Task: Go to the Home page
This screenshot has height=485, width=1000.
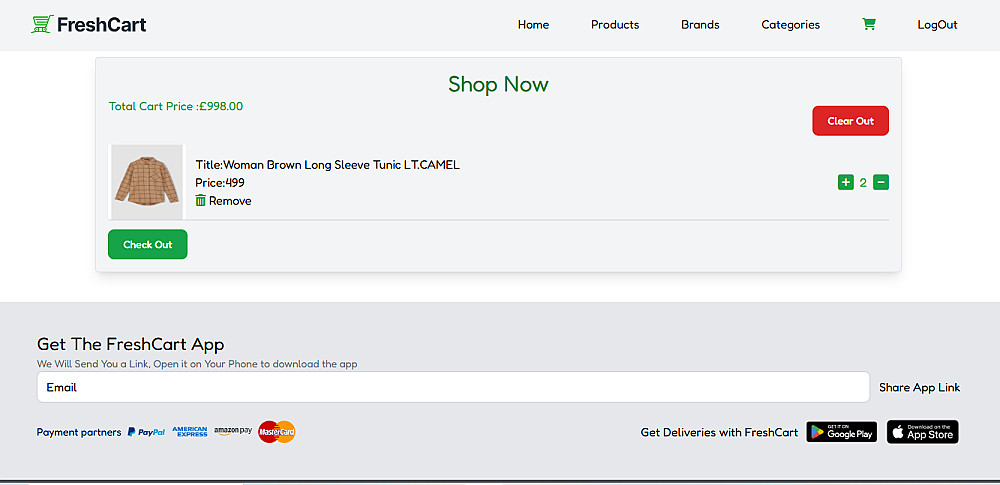Action: point(533,25)
